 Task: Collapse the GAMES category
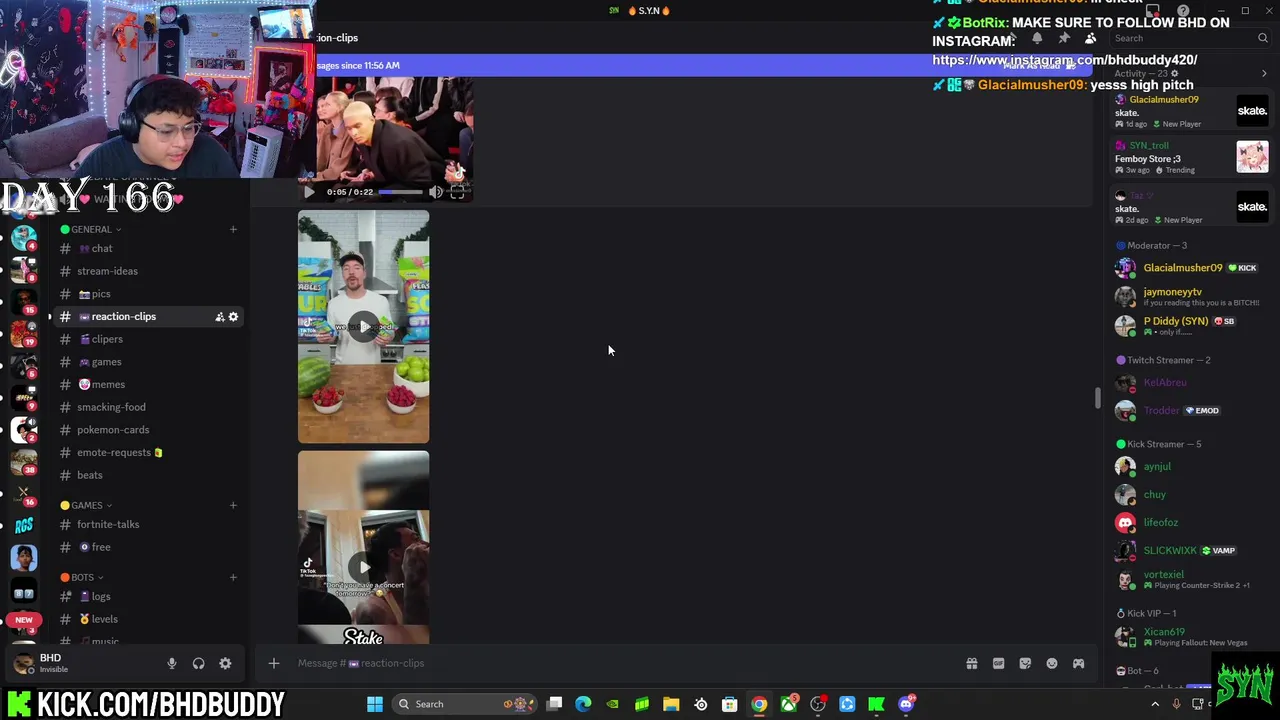click(x=86, y=505)
